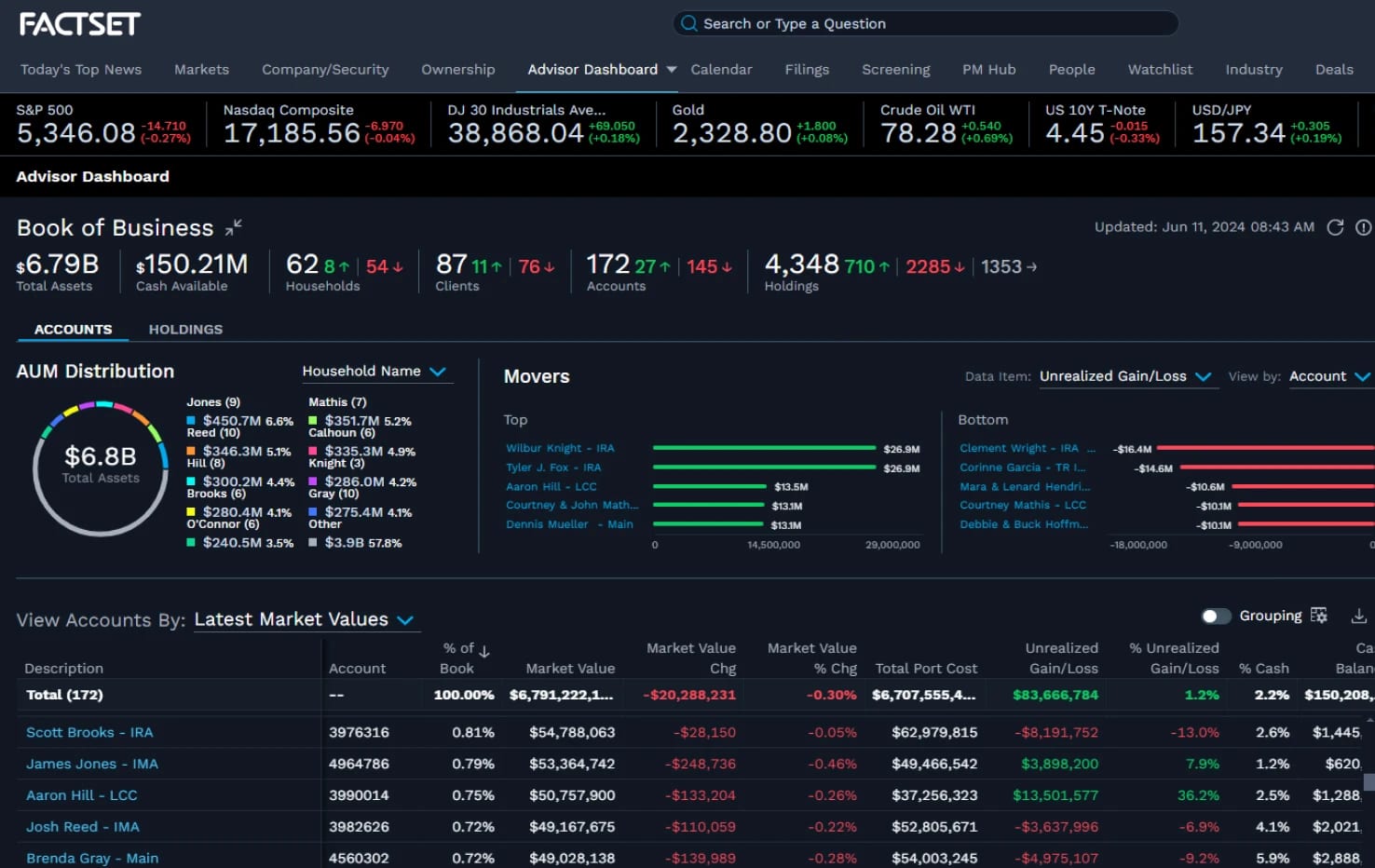This screenshot has width=1375, height=868.
Task: Click the Mathis (7) green legend swatch
Action: point(313,421)
